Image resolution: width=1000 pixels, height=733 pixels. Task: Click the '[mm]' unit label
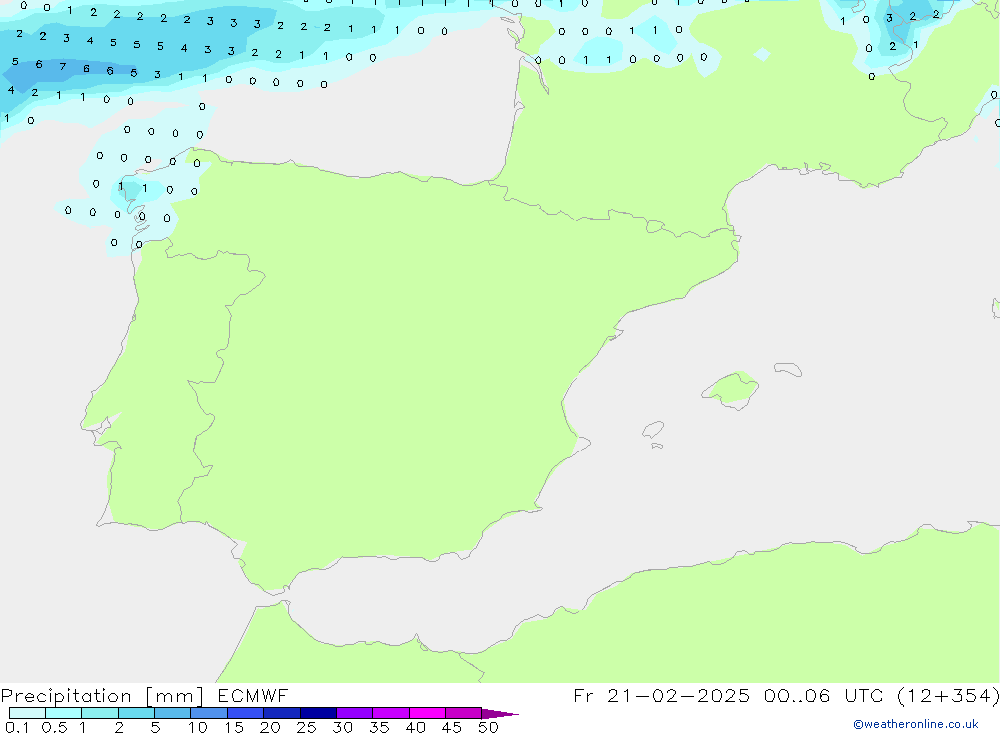click(x=175, y=696)
